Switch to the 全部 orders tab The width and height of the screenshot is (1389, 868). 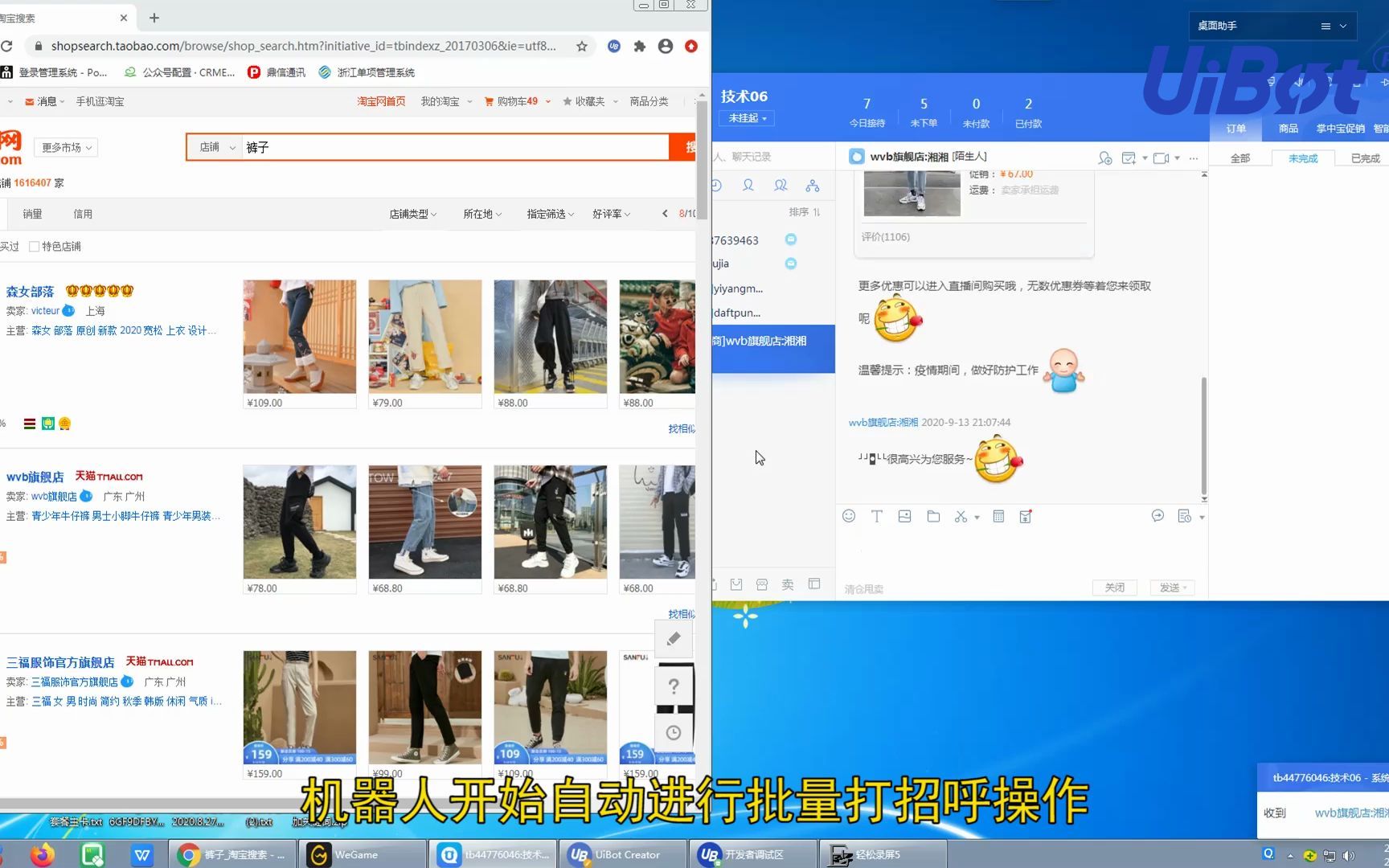click(1239, 158)
